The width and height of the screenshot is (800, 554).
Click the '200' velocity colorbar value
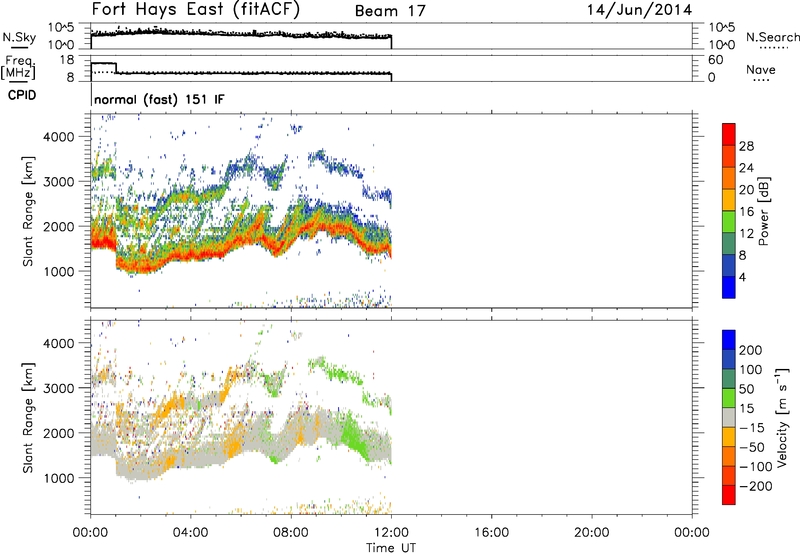point(751,350)
